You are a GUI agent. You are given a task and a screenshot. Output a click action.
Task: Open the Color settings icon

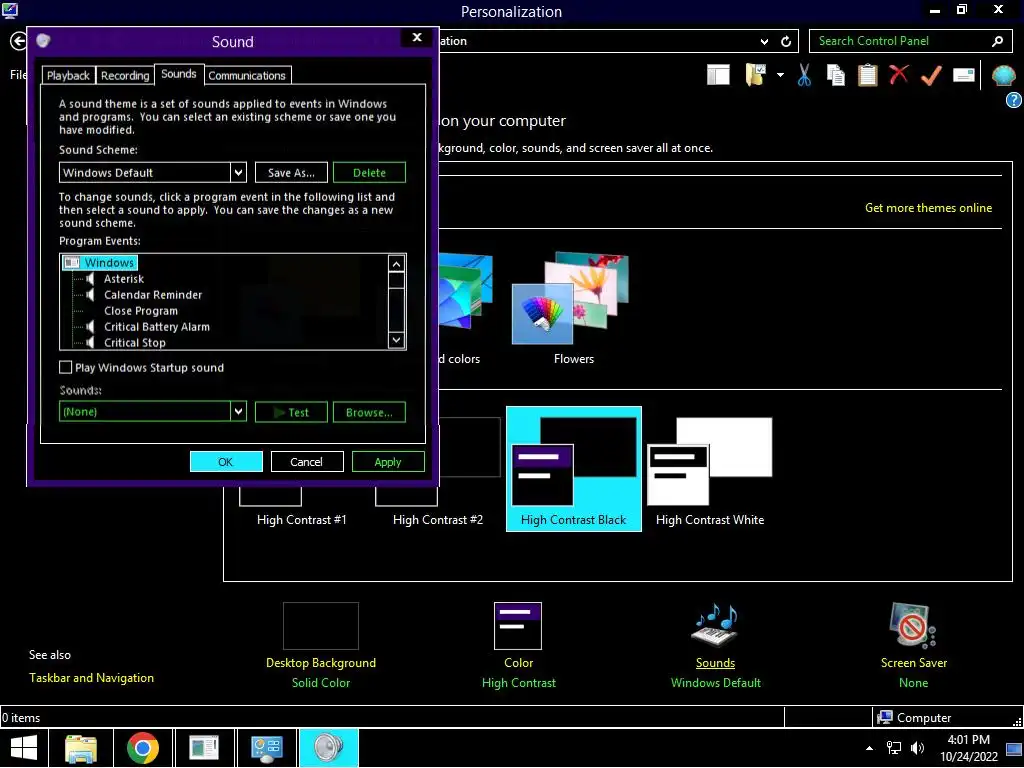tap(518, 626)
